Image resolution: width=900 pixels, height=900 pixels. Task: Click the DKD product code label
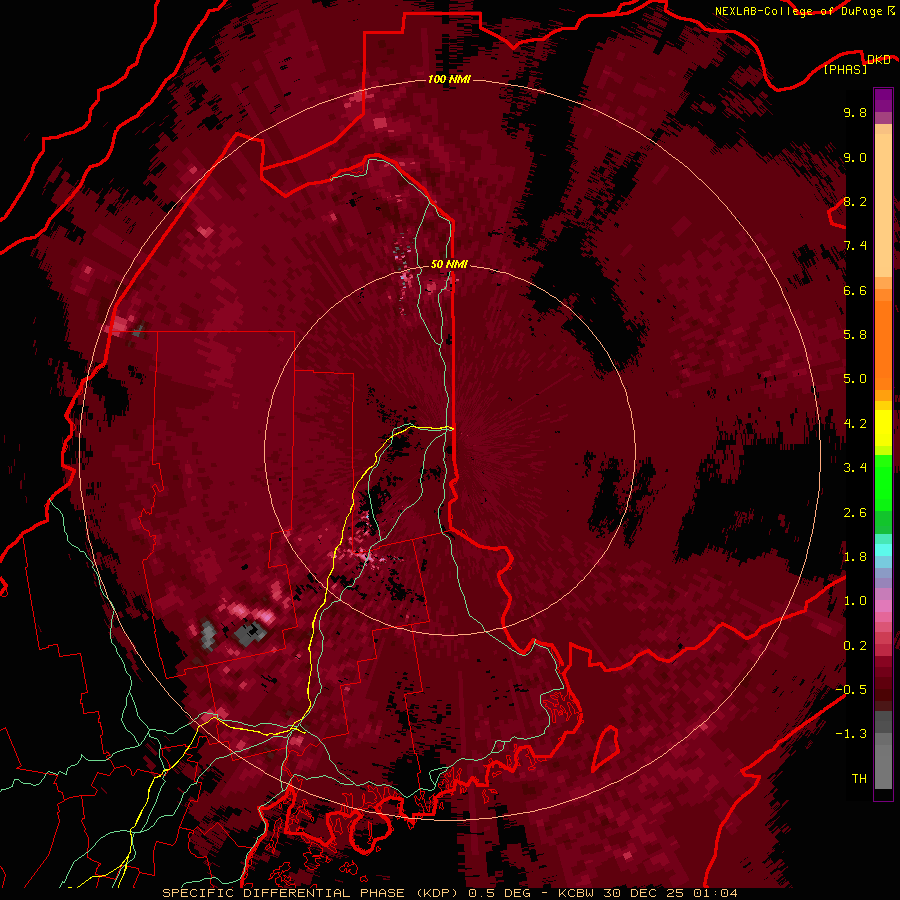(x=878, y=59)
